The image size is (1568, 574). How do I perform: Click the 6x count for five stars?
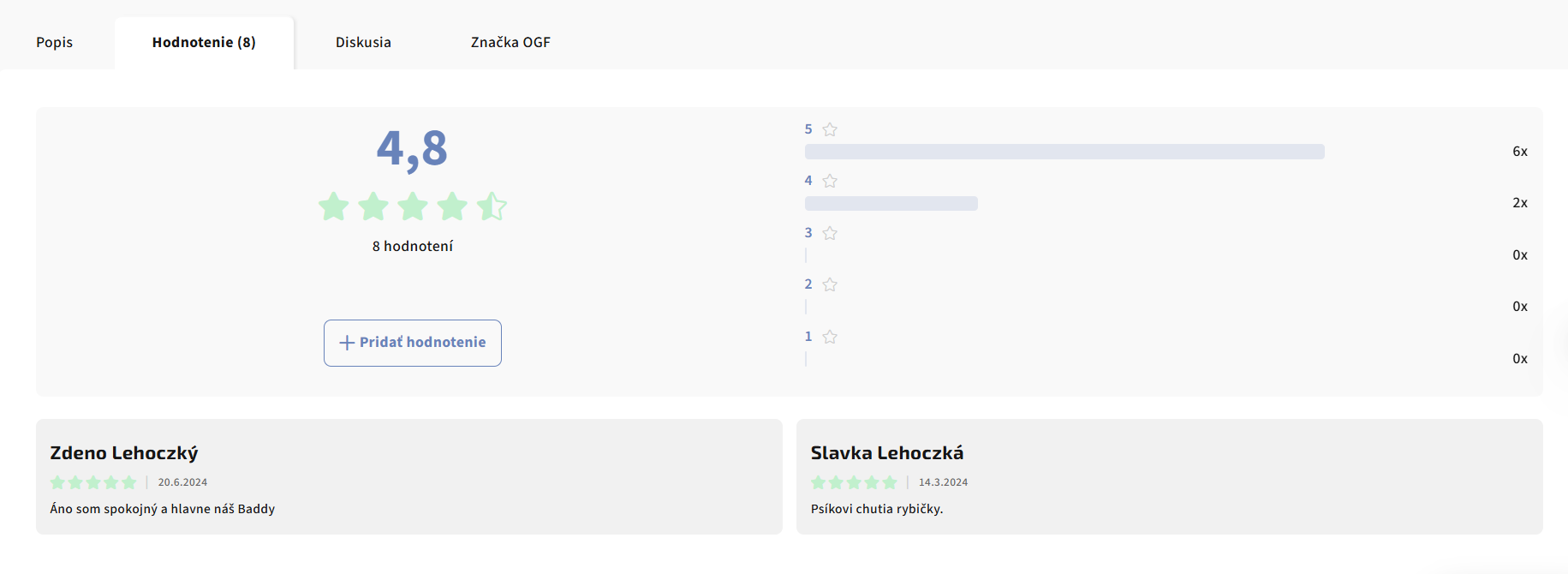pos(1520,152)
